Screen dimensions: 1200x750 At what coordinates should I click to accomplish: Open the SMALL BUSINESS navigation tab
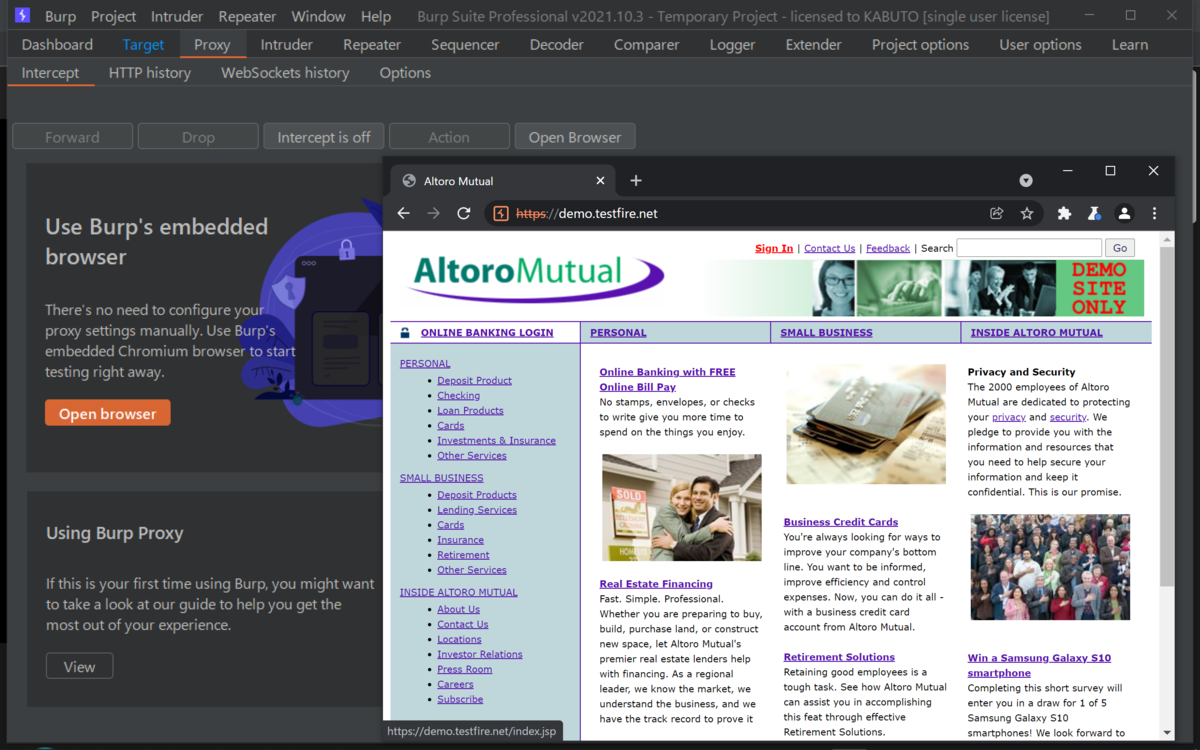826,333
